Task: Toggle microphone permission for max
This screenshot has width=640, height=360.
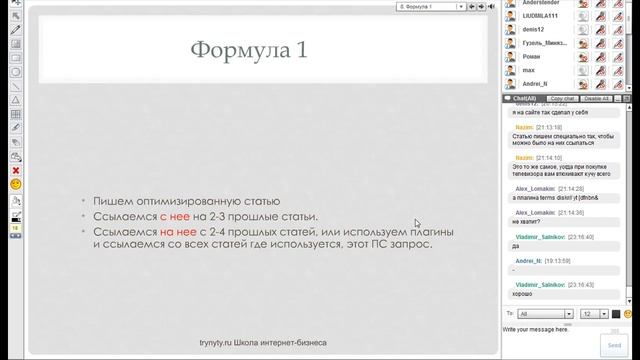Action: [x=600, y=70]
